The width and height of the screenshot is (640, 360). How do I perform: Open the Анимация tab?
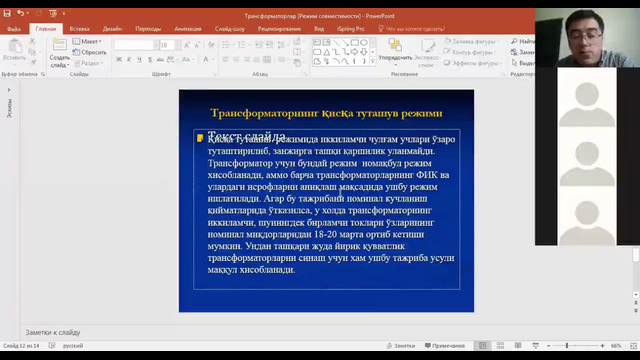point(188,29)
